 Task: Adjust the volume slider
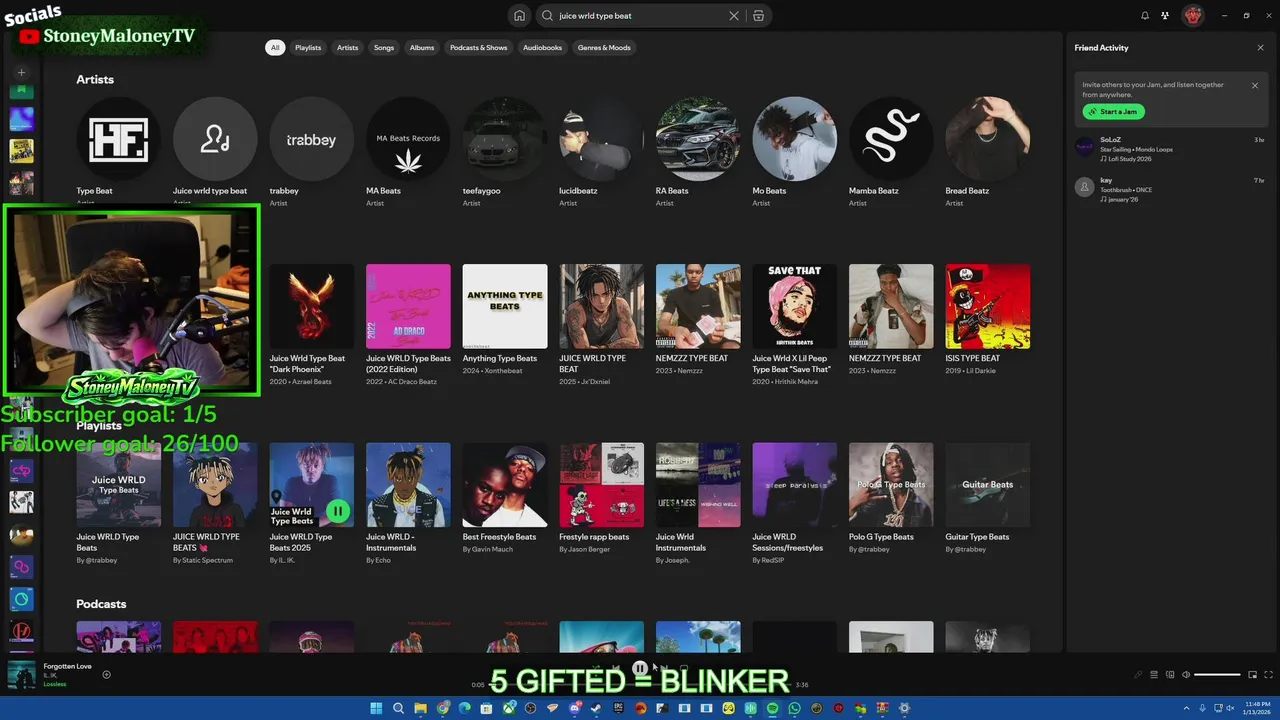[1217, 675]
